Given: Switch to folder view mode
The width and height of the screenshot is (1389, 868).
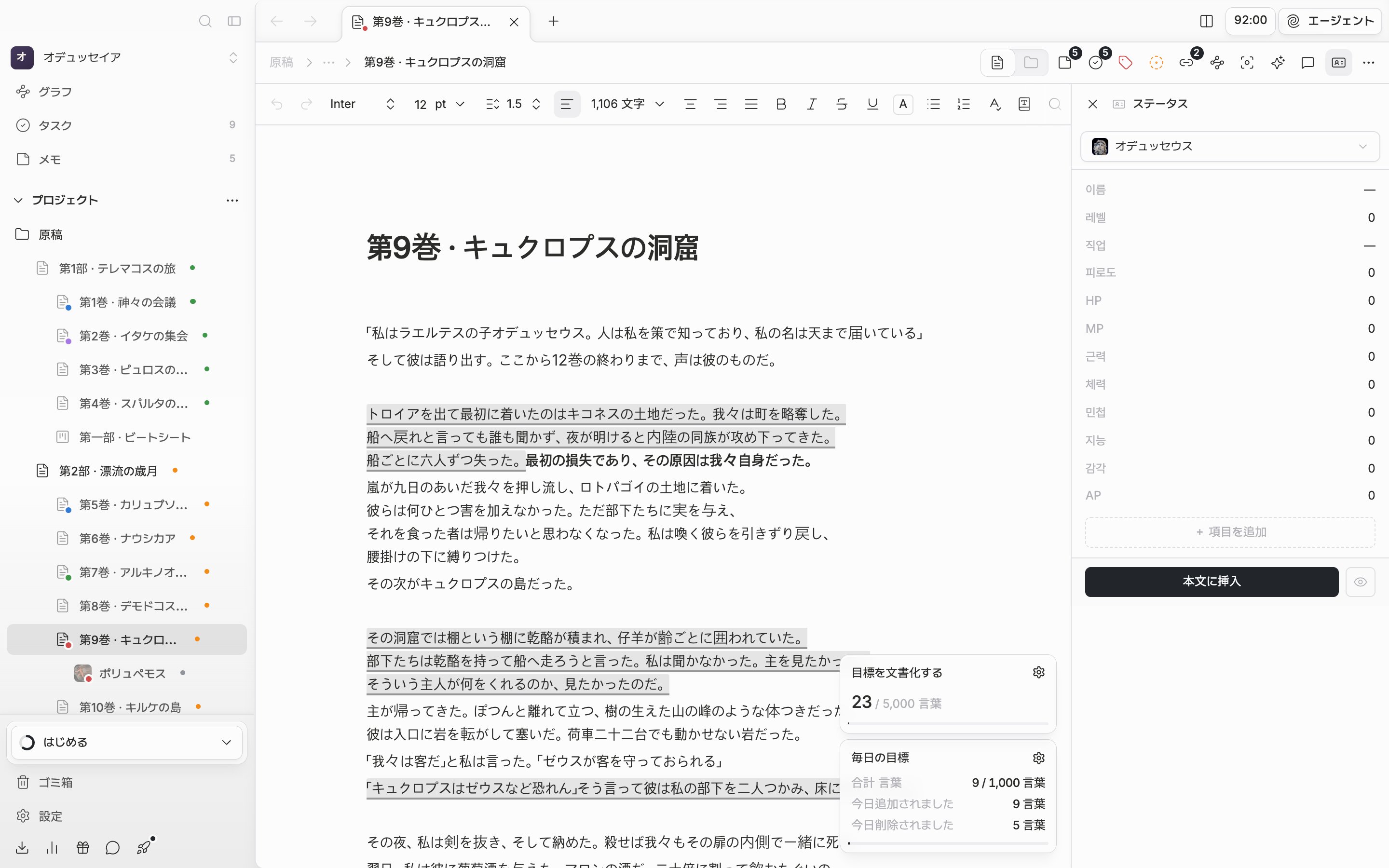Looking at the screenshot, I should 1031,62.
